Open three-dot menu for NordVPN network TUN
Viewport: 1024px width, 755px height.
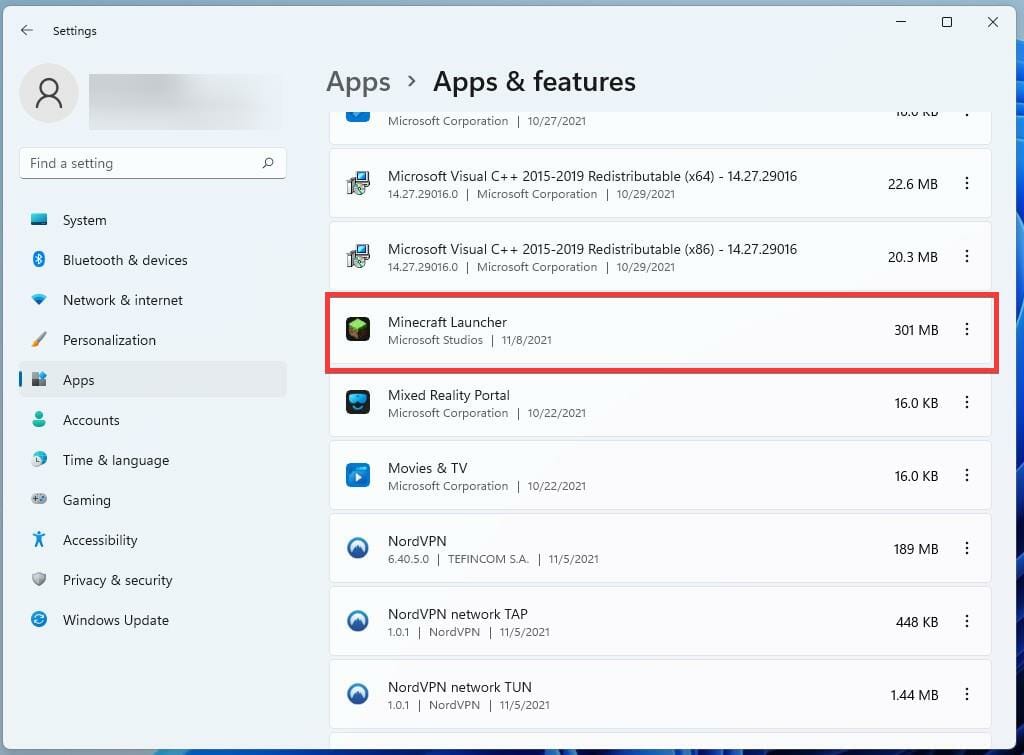967,694
